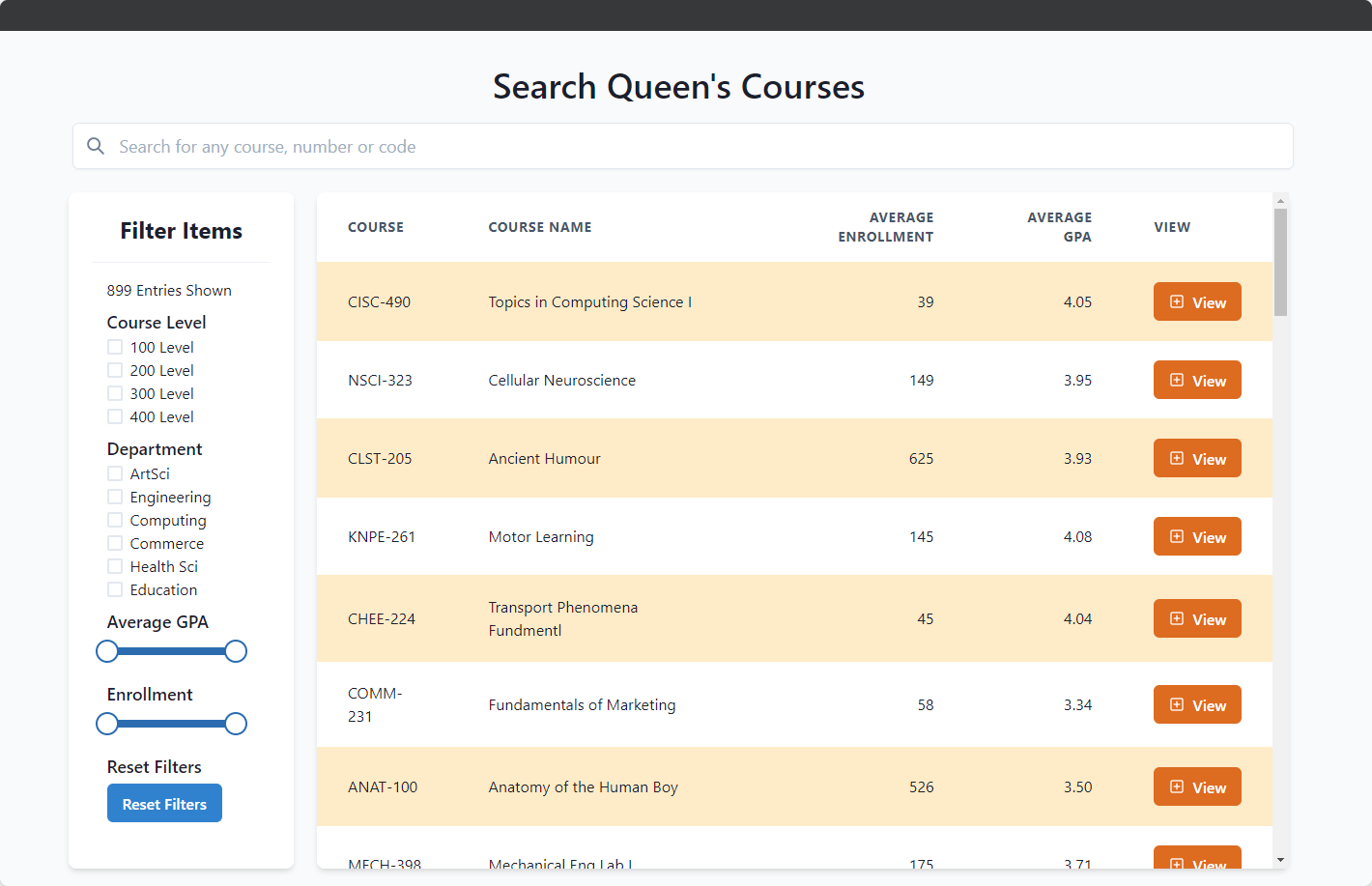The height and width of the screenshot is (886, 1372).
Task: Click the plus icon in NSCI-323 View button
Action: (x=1177, y=381)
